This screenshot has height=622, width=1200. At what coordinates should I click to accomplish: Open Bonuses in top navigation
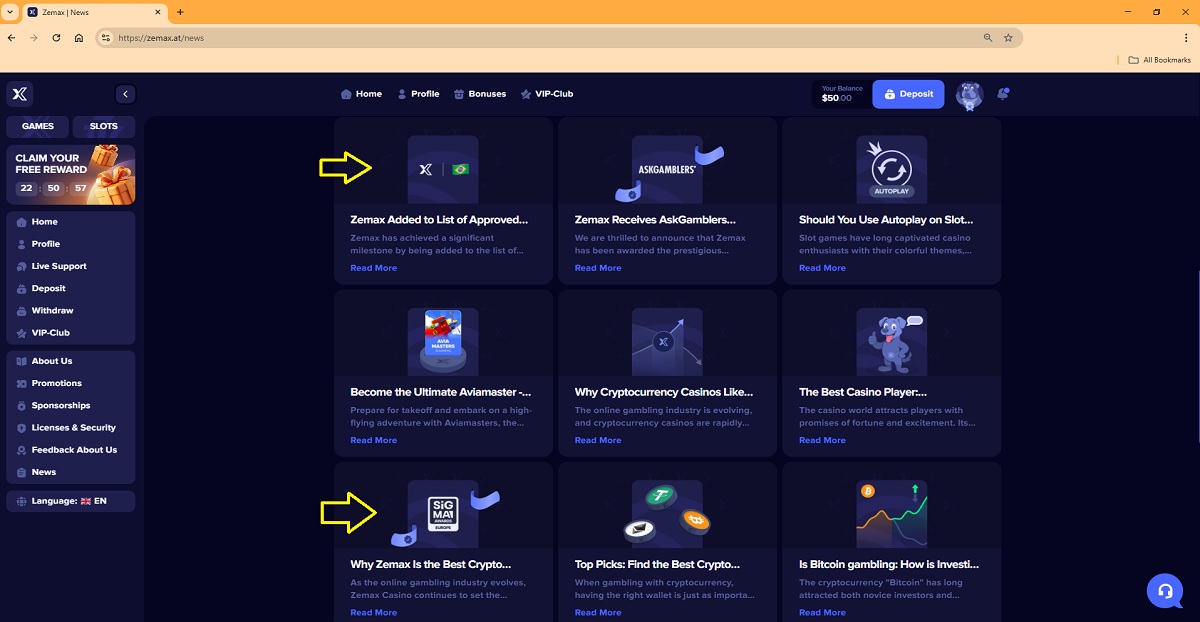[x=480, y=94]
